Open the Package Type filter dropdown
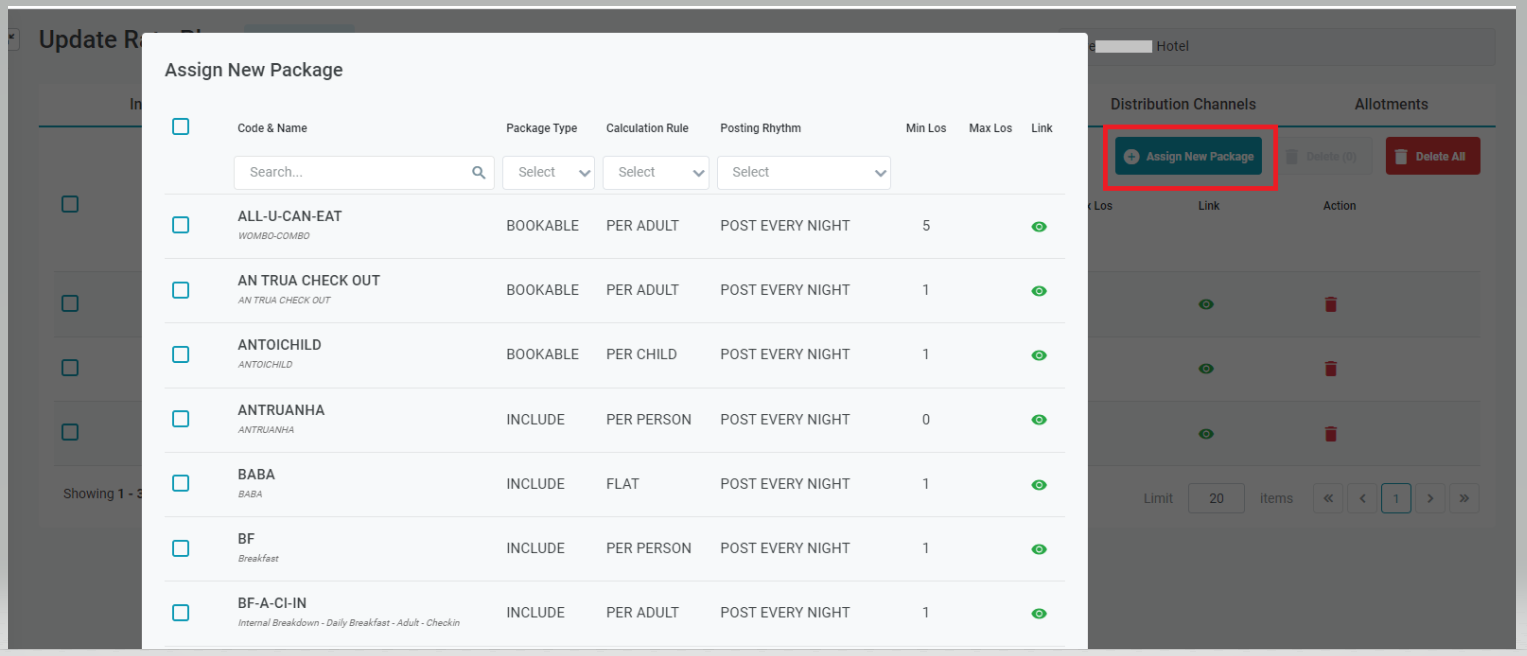 pyautogui.click(x=548, y=172)
